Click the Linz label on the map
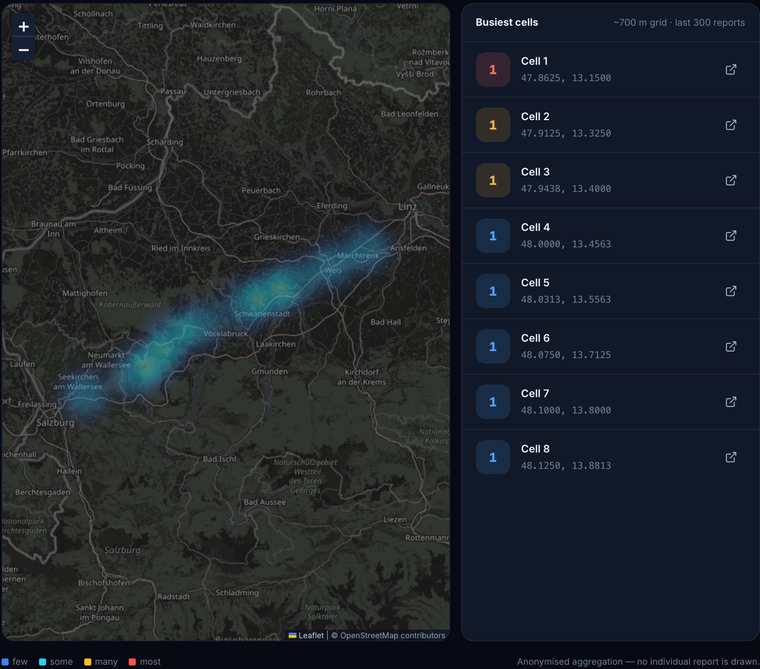This screenshot has width=760, height=669. 408,207
